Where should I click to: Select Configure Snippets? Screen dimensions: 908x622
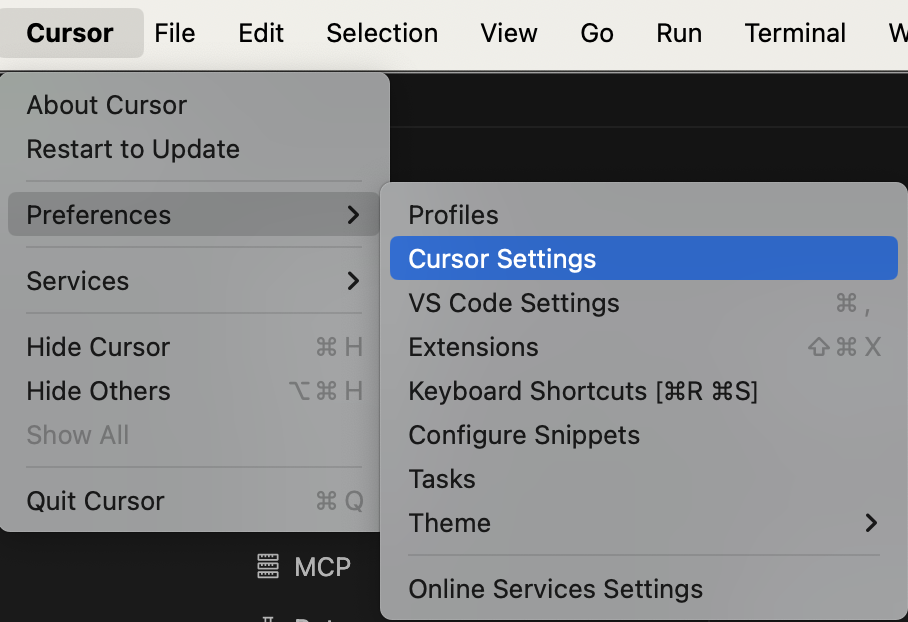tap(644, 435)
